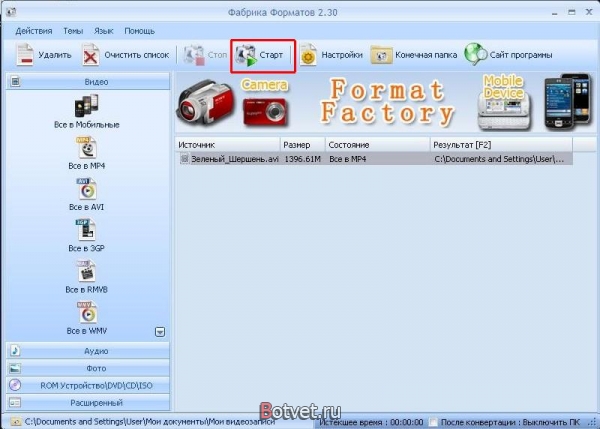This screenshot has width=600, height=429.
Task: Click the Видео panel header icon
Action: click(x=15, y=82)
